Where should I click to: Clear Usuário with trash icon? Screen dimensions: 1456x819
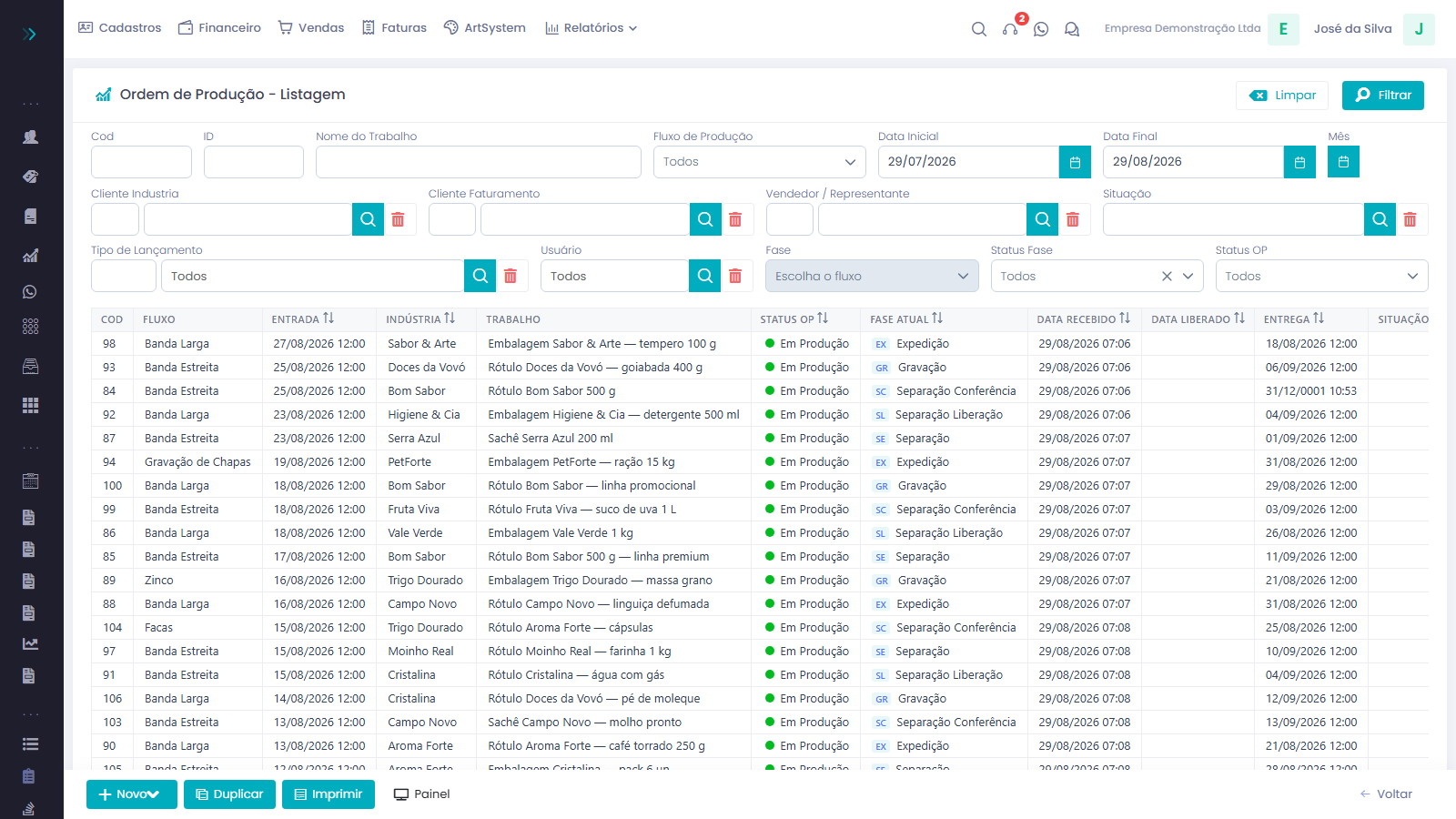pyautogui.click(x=735, y=276)
